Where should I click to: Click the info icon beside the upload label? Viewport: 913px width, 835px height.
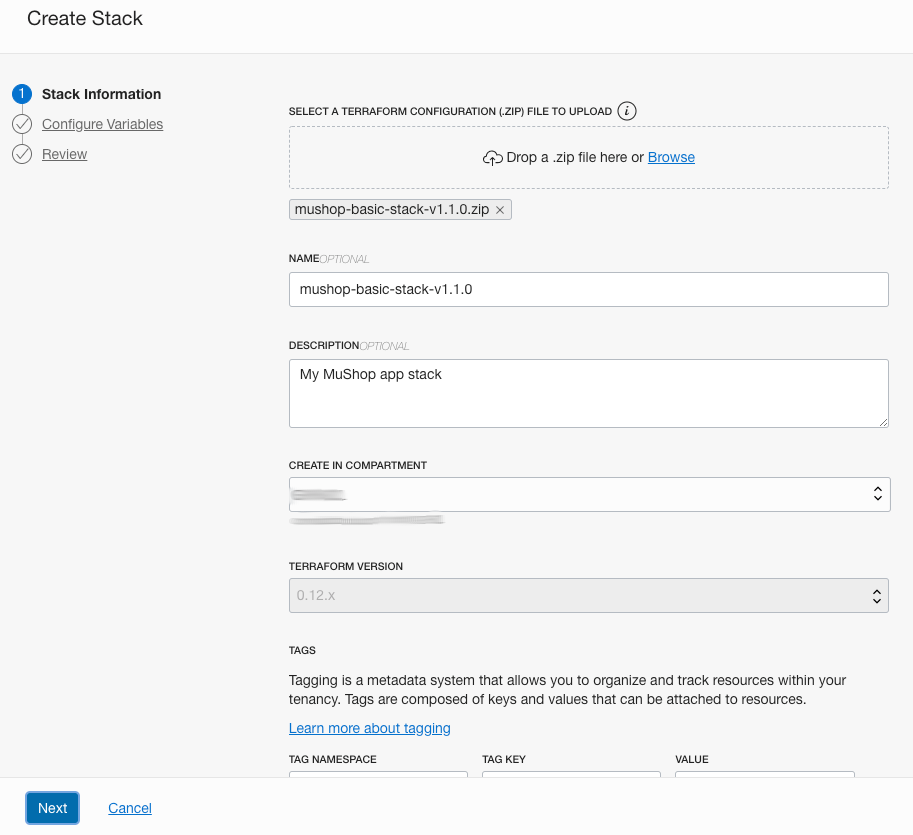627,111
